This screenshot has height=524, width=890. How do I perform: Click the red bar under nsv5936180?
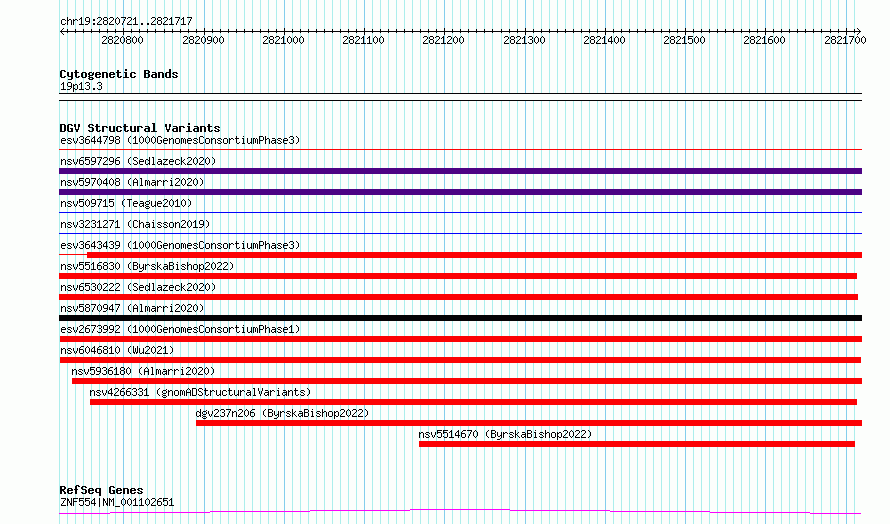click(467, 381)
